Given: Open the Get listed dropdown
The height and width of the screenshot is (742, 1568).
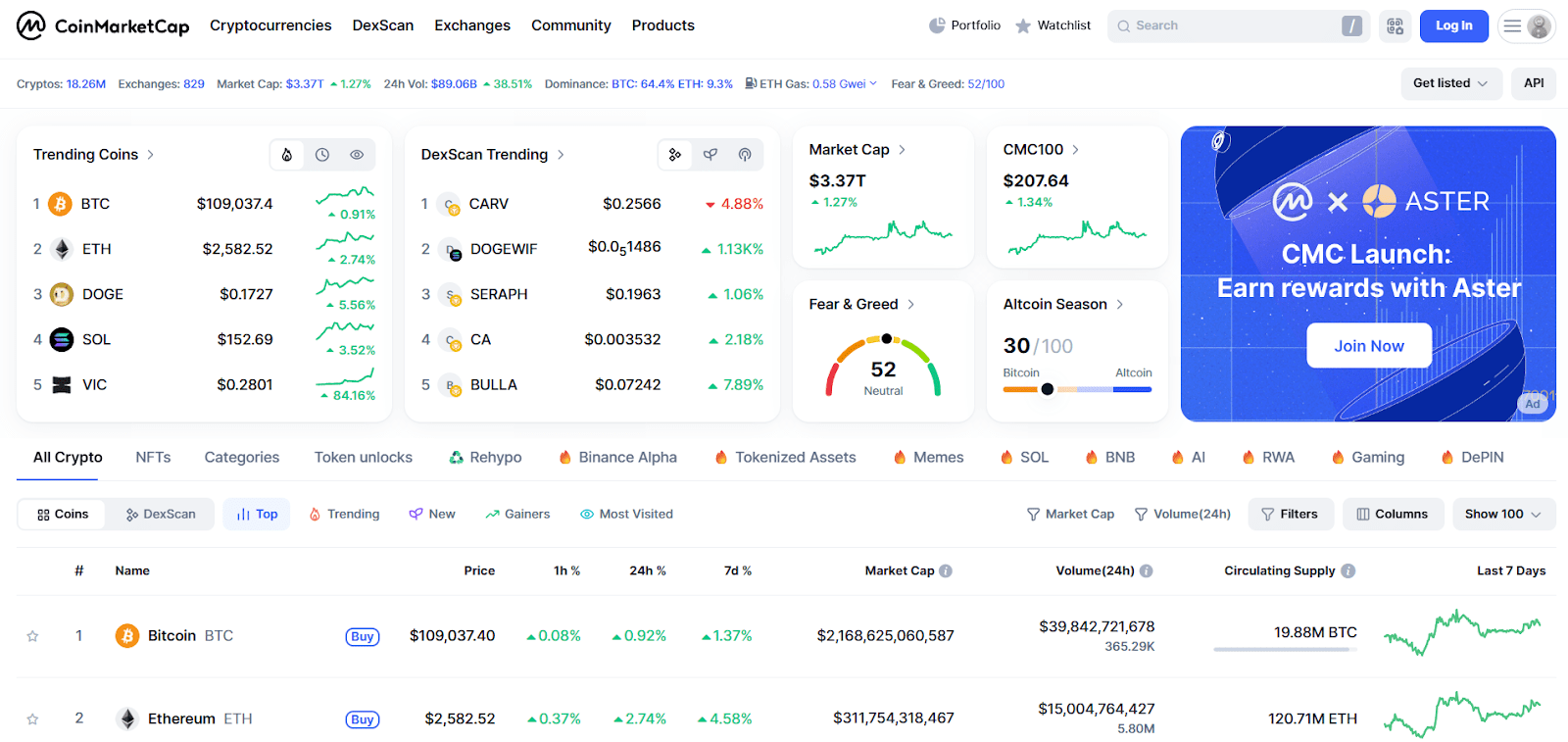Looking at the screenshot, I should pyautogui.click(x=1449, y=83).
